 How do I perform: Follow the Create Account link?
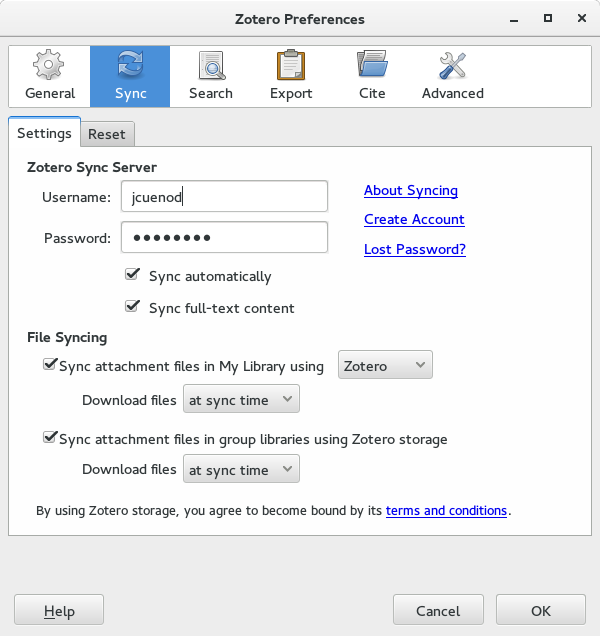(x=414, y=219)
